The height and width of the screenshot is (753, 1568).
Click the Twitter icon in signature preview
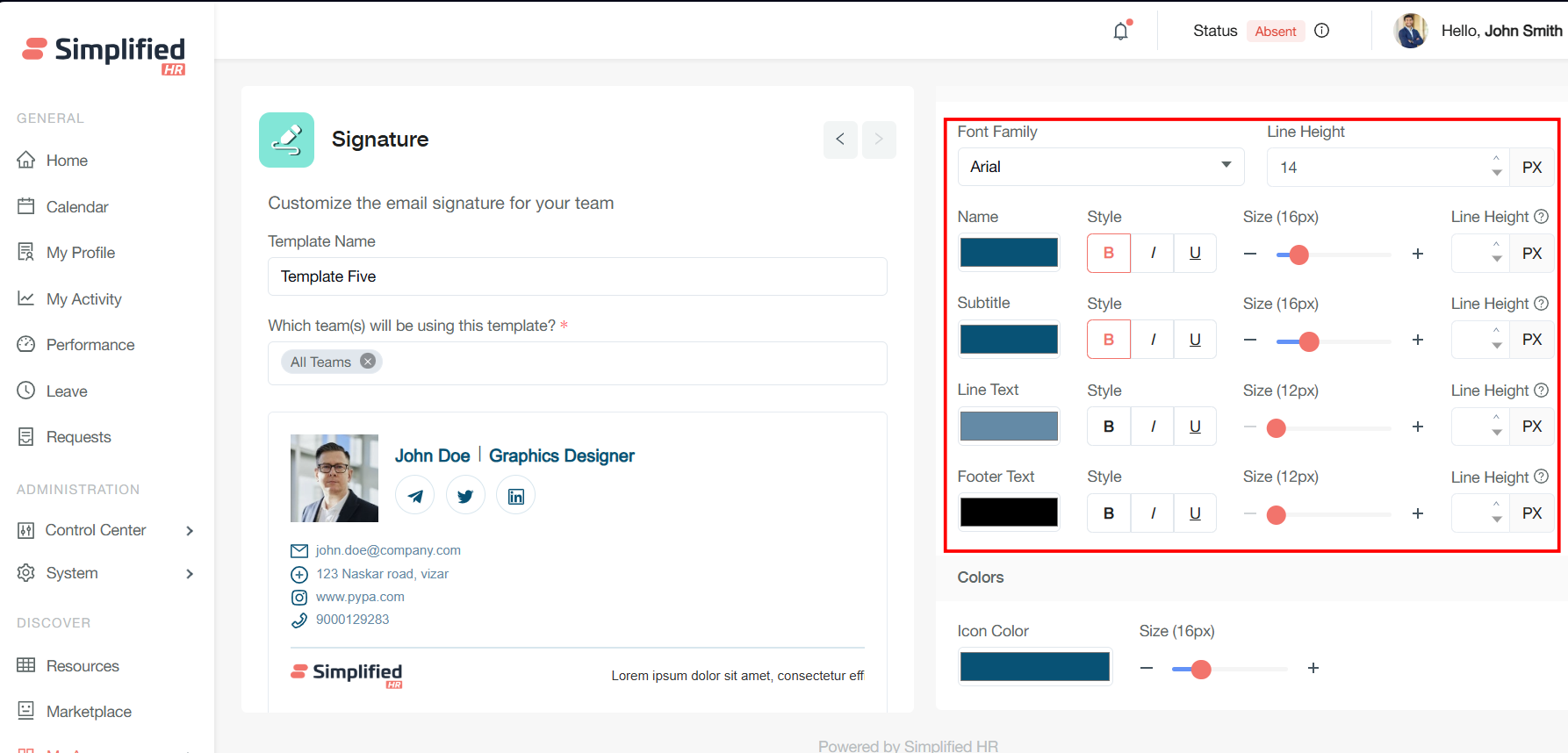[x=465, y=496]
